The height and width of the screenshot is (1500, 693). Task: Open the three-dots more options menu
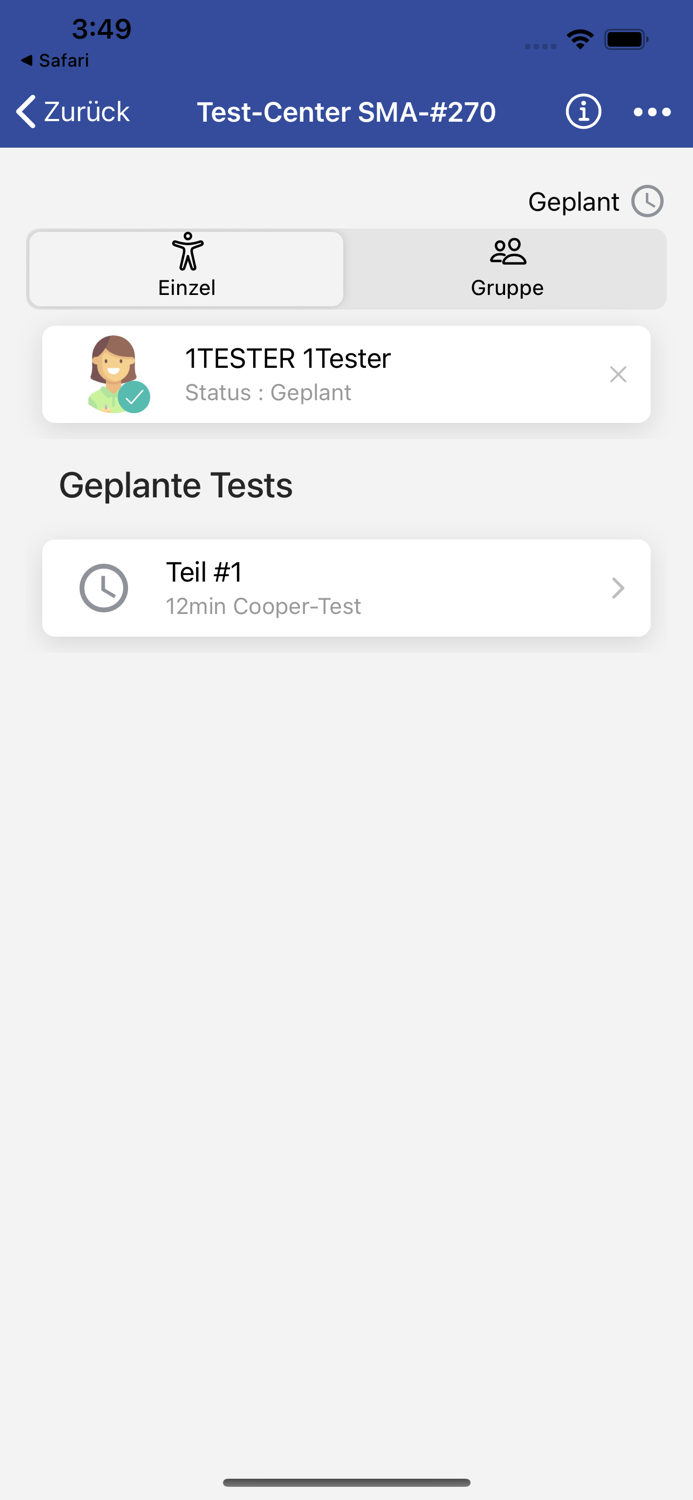[x=652, y=112]
